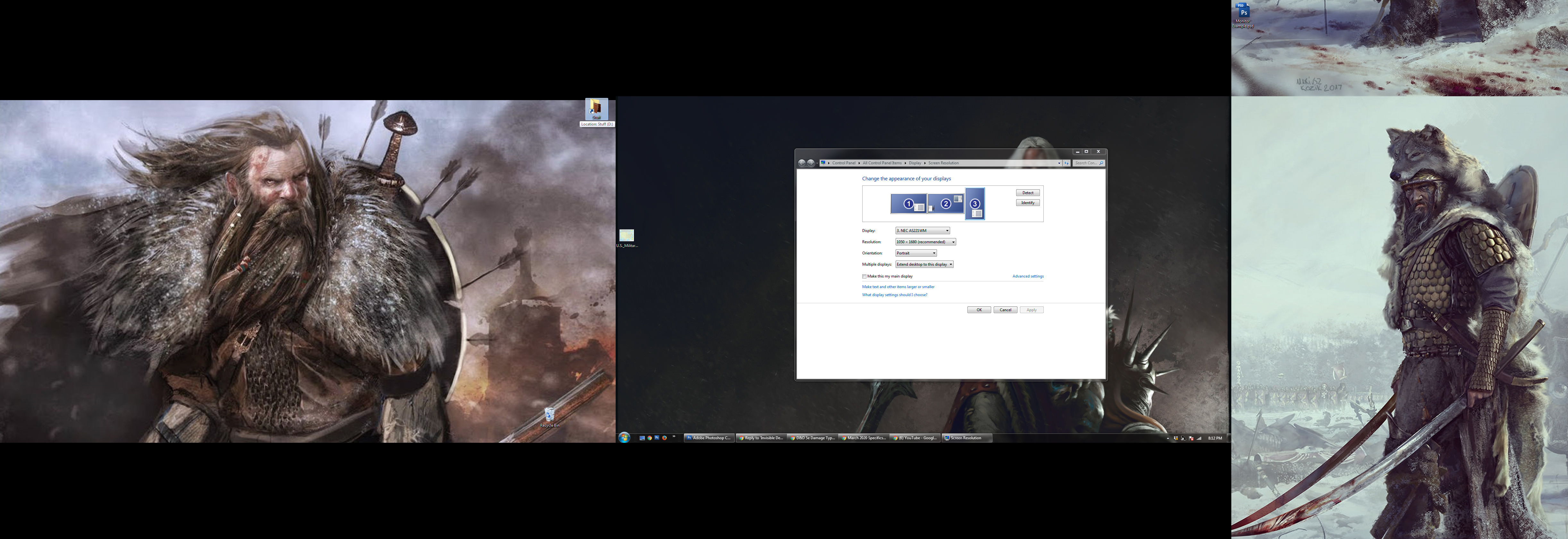Switch to Adobe Photoshop taskbar item
The height and width of the screenshot is (539, 1568).
709,438
